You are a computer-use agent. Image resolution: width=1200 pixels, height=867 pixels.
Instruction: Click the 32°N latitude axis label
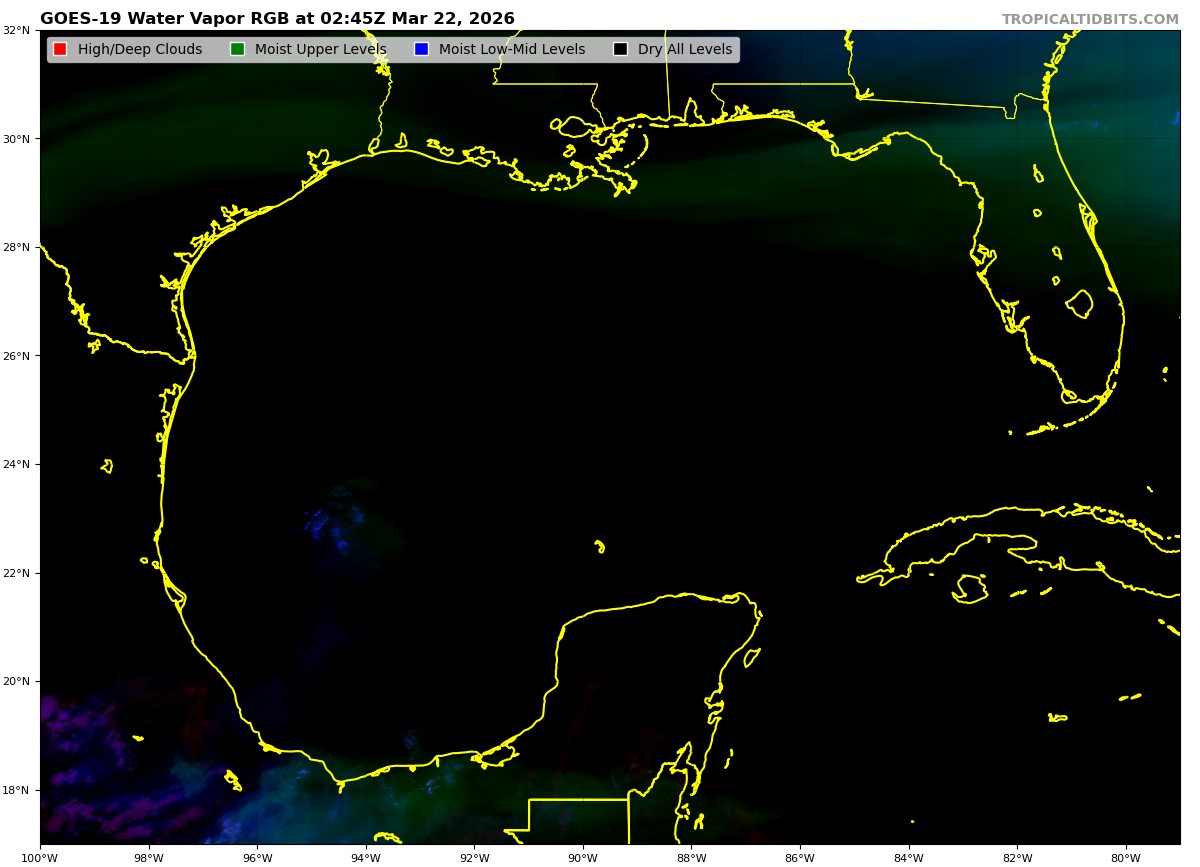point(17,30)
